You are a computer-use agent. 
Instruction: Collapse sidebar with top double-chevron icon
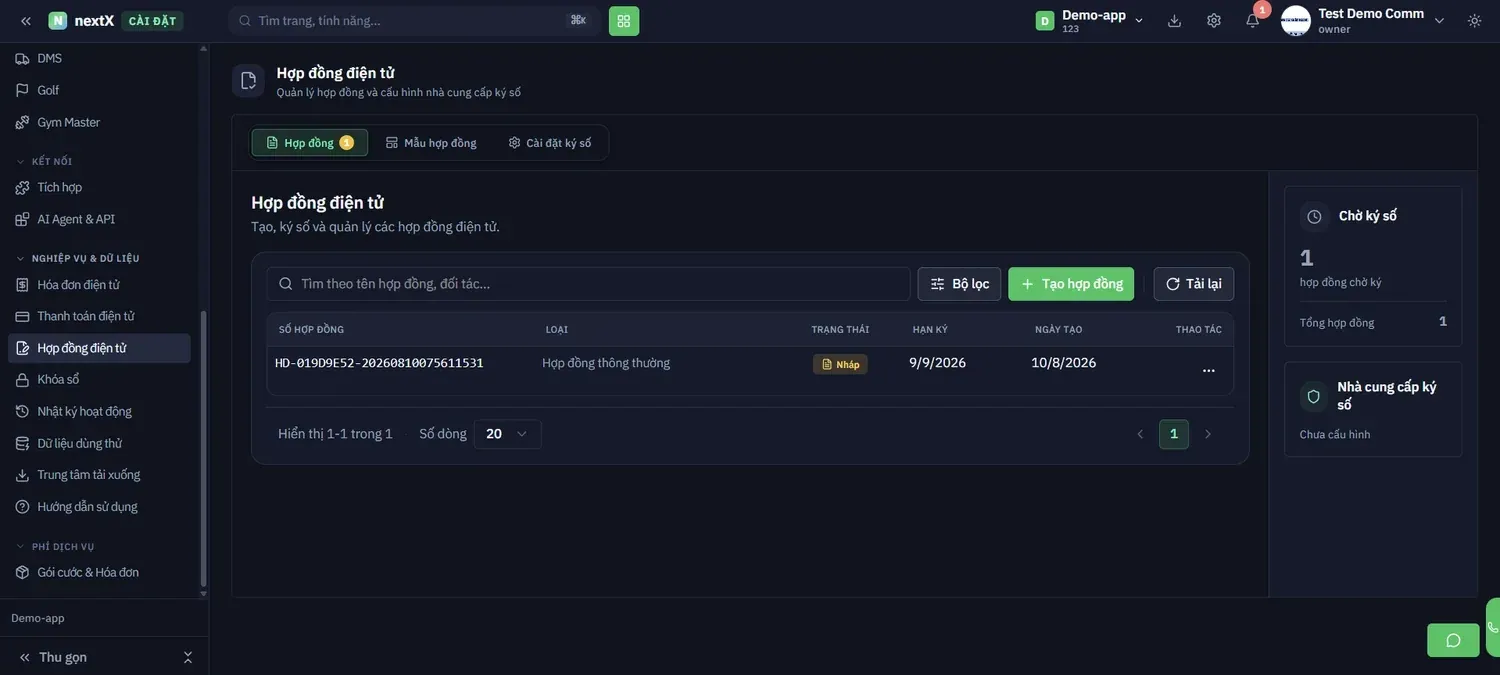(26, 21)
